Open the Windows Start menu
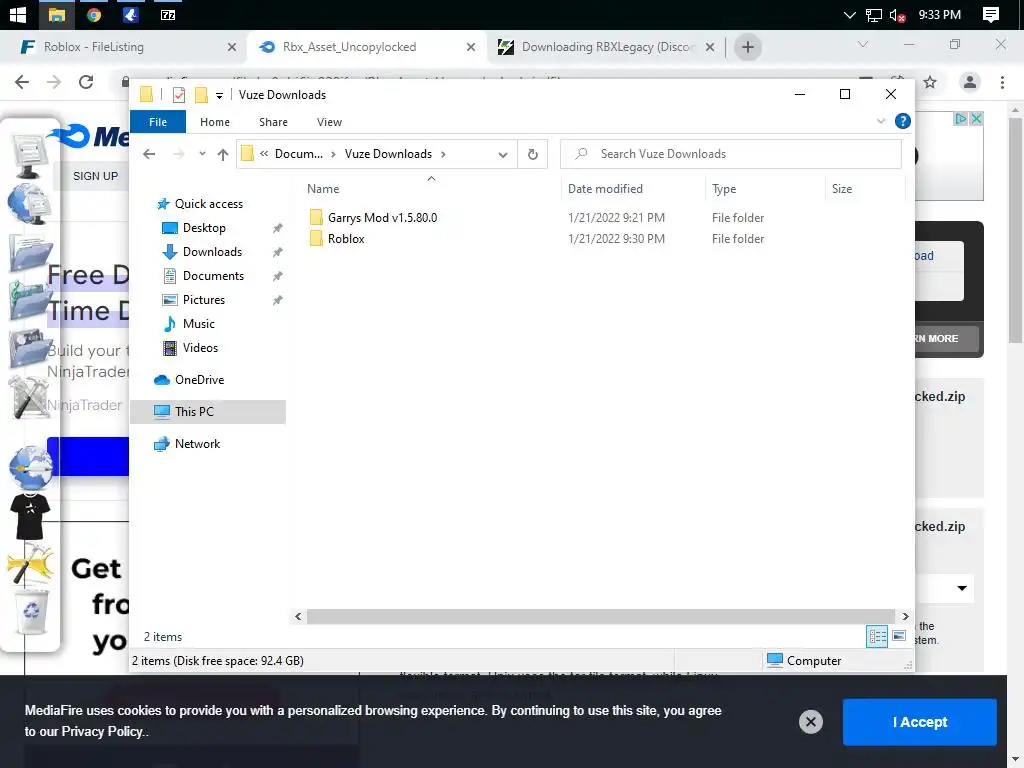The height and width of the screenshot is (768, 1024). (18, 14)
